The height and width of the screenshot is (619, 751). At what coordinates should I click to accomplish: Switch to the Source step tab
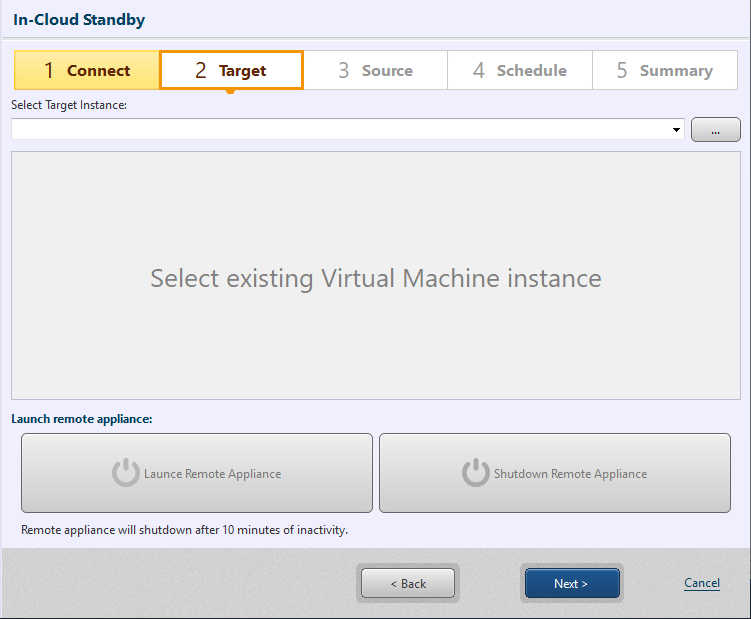pos(375,71)
